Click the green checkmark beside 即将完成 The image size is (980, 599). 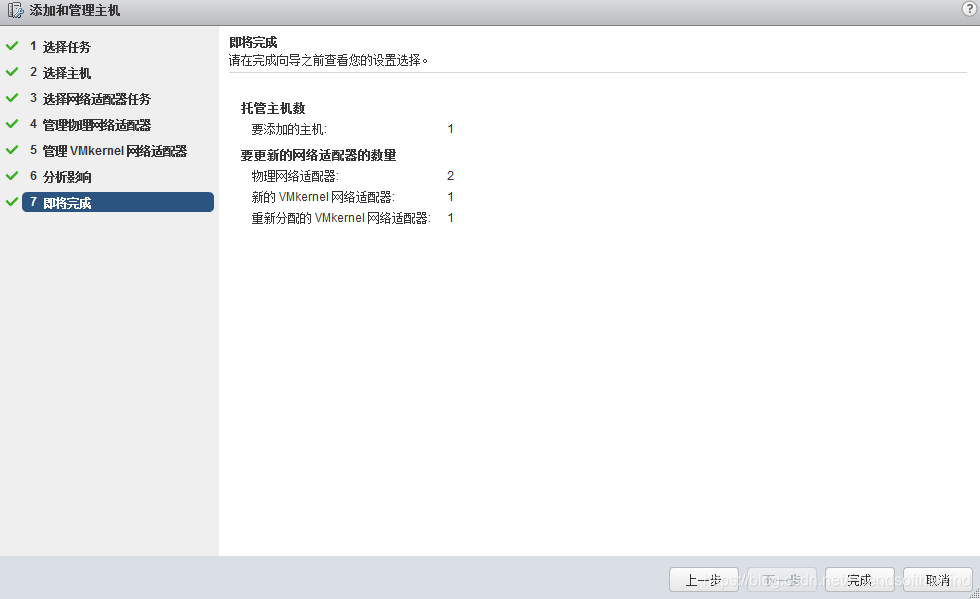point(12,202)
